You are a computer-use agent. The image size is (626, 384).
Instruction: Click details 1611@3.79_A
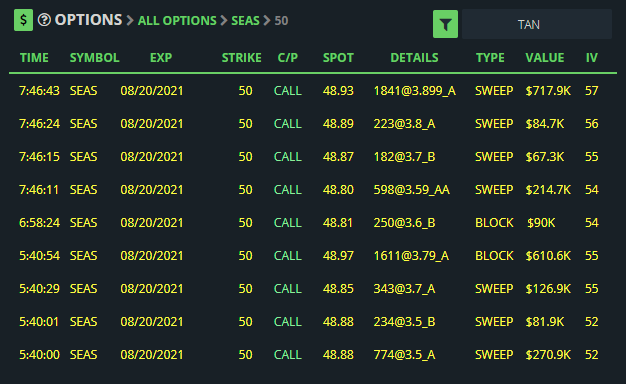coord(411,256)
